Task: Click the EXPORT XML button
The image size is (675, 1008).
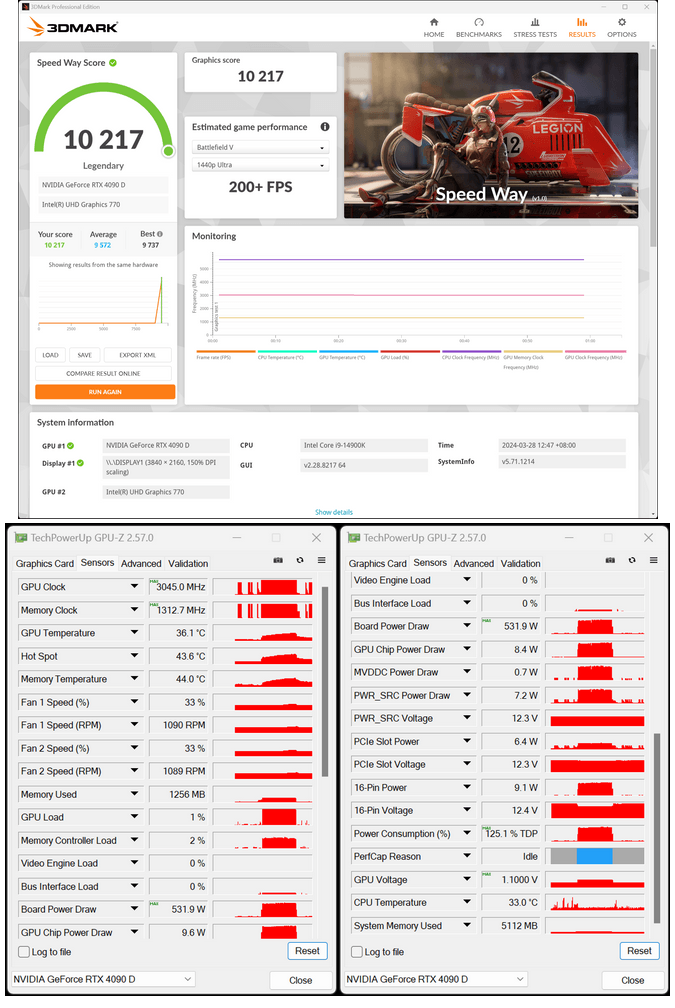Action: click(x=137, y=355)
